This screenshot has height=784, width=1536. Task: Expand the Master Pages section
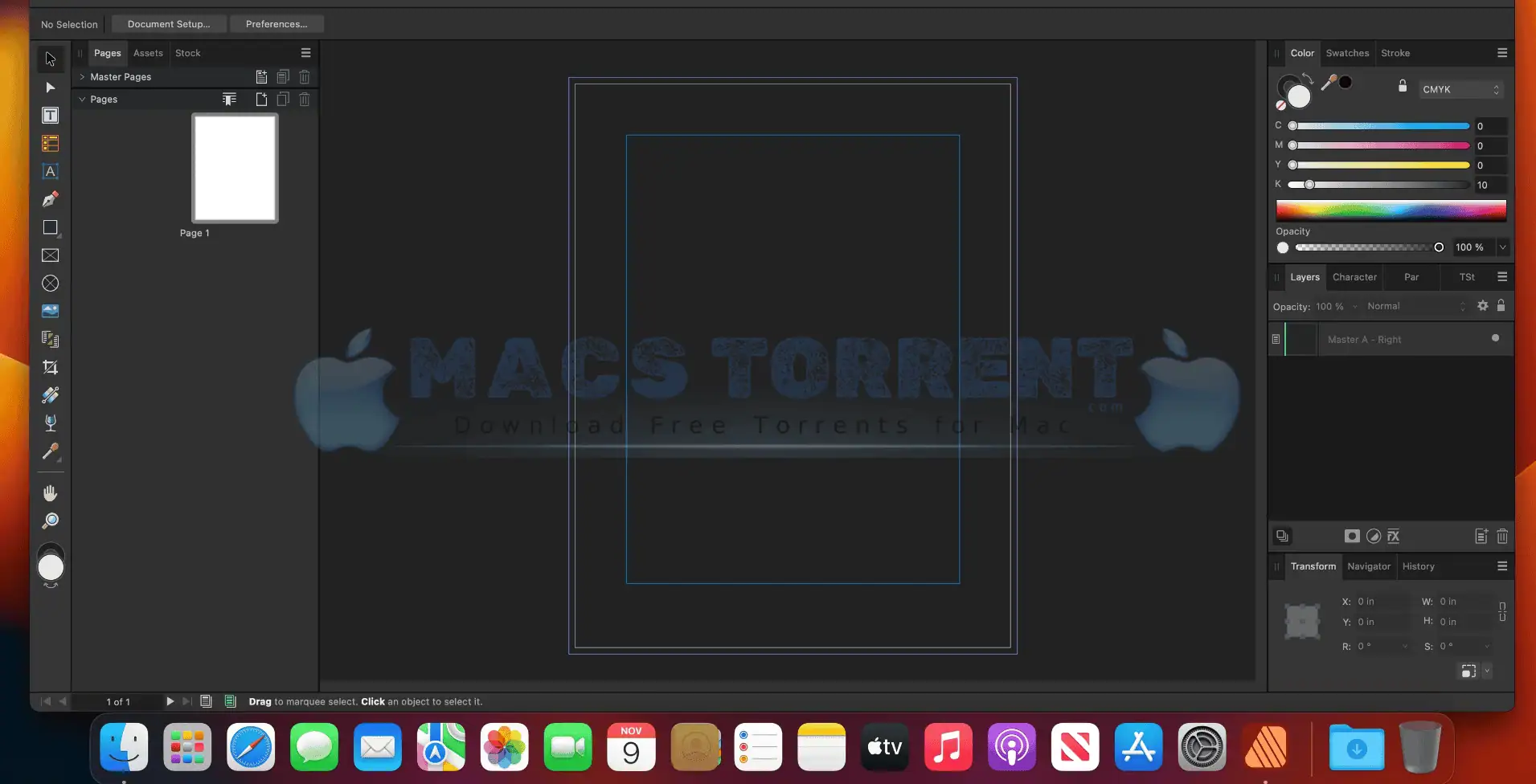tap(82, 77)
